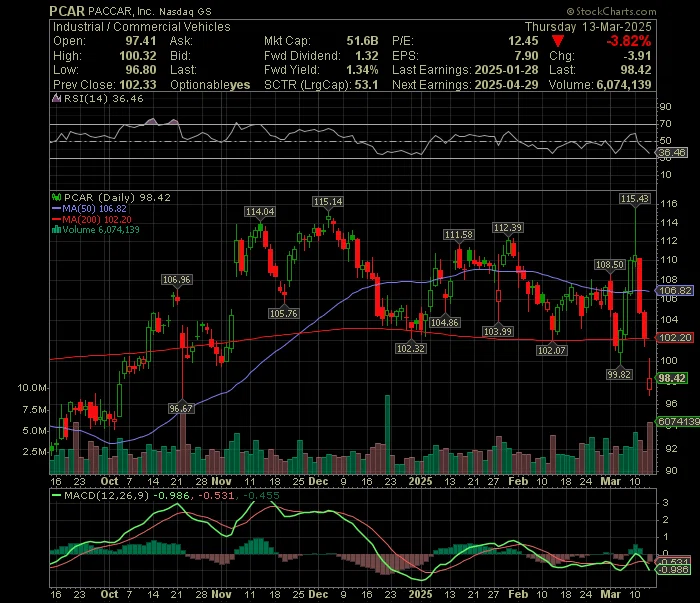Viewport: 700px width, 603px height.
Task: Click the 108.50 peak price label
Action: pos(609,265)
